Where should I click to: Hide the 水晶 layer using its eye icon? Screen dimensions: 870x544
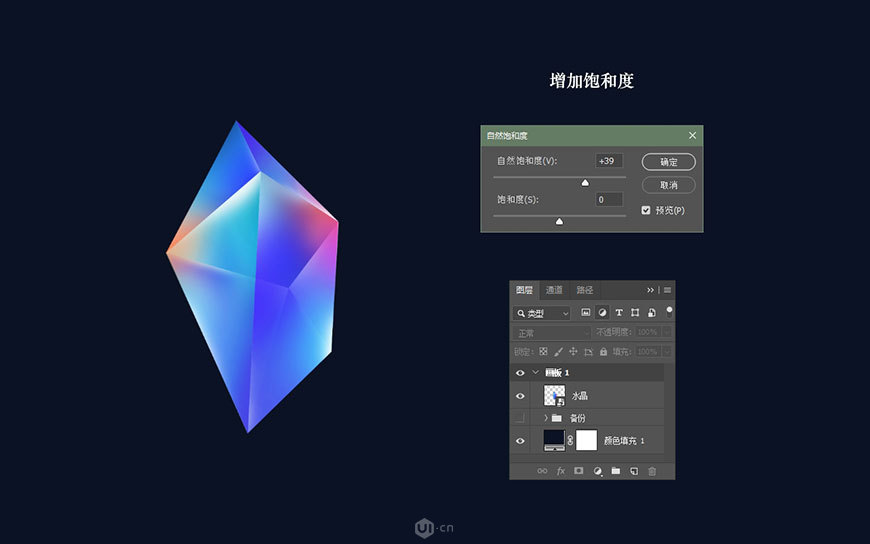(x=519, y=396)
